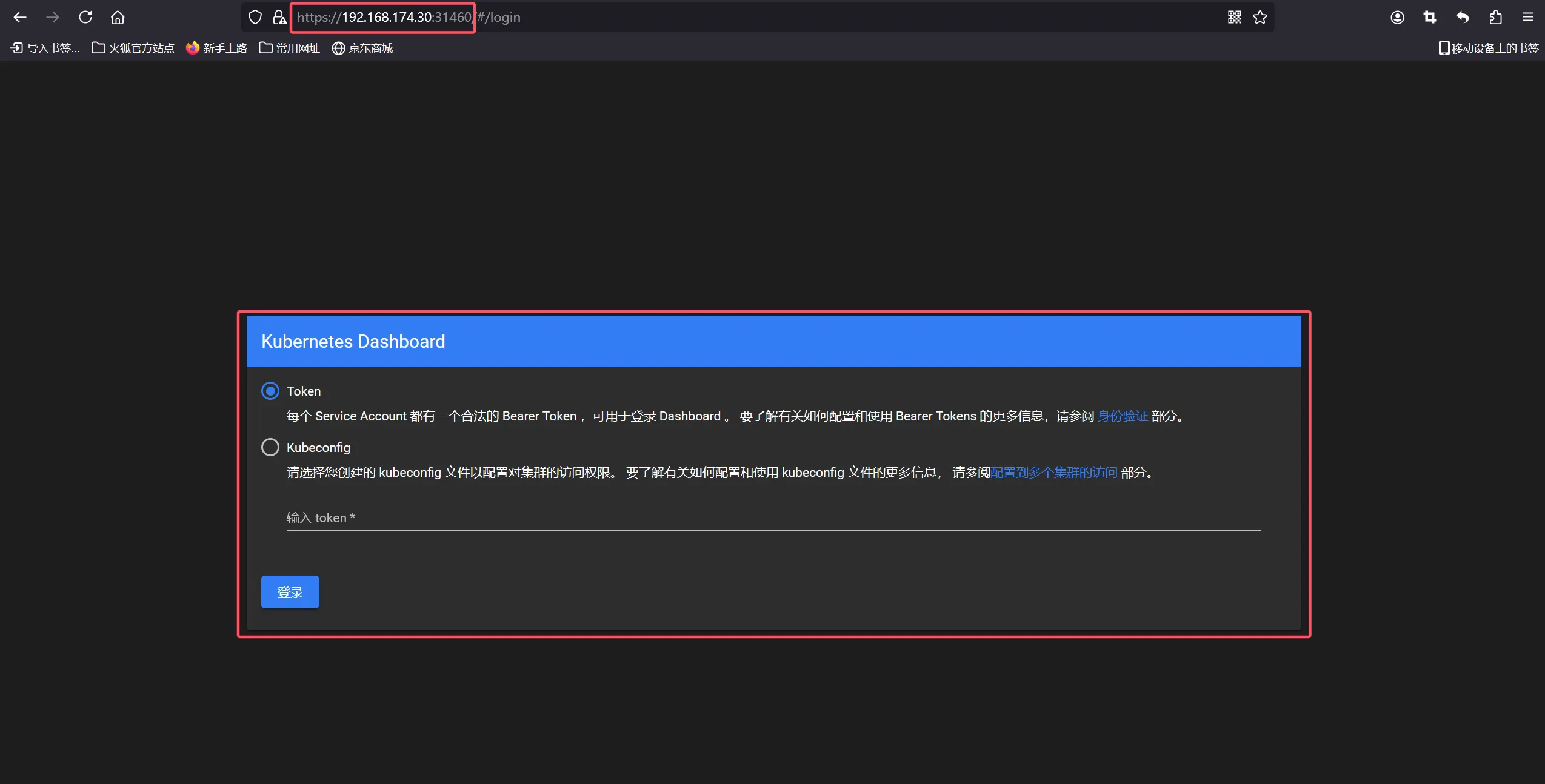
Task: Open the QR code icon in address bar
Action: (1235, 17)
